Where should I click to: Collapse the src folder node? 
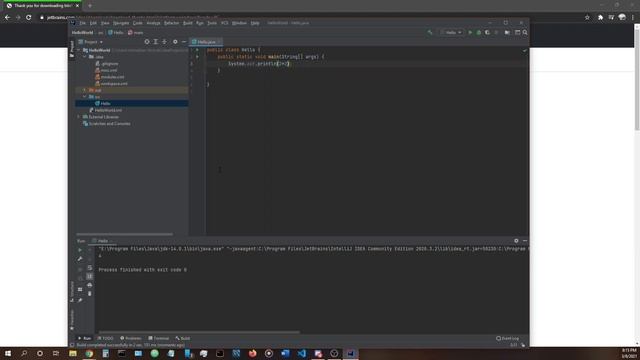pyautogui.click(x=85, y=97)
